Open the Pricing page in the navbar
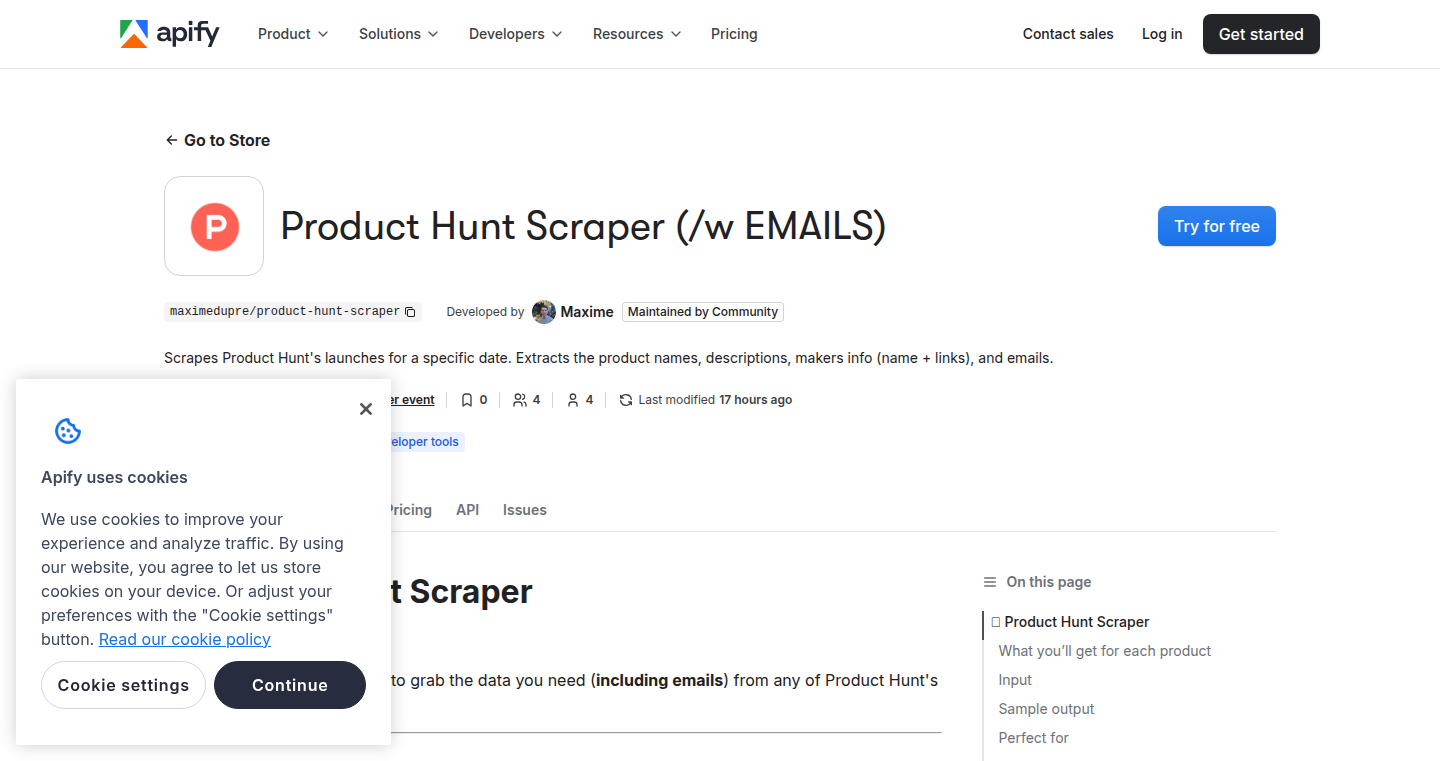Viewport: 1440px width, 761px height. click(x=734, y=34)
